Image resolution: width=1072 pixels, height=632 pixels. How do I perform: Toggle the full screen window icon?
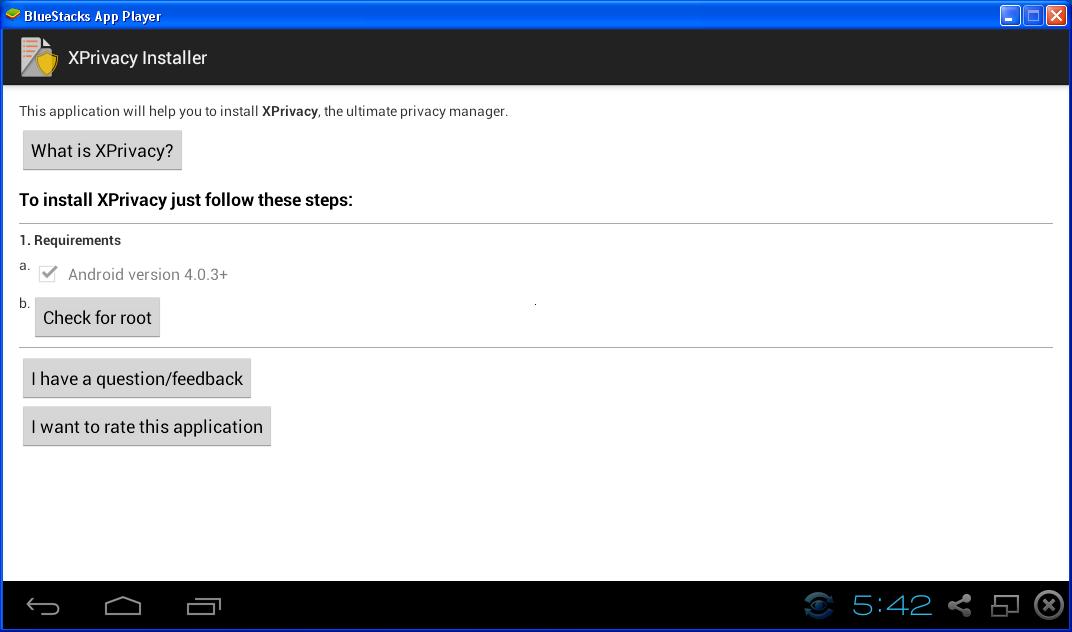1005,605
